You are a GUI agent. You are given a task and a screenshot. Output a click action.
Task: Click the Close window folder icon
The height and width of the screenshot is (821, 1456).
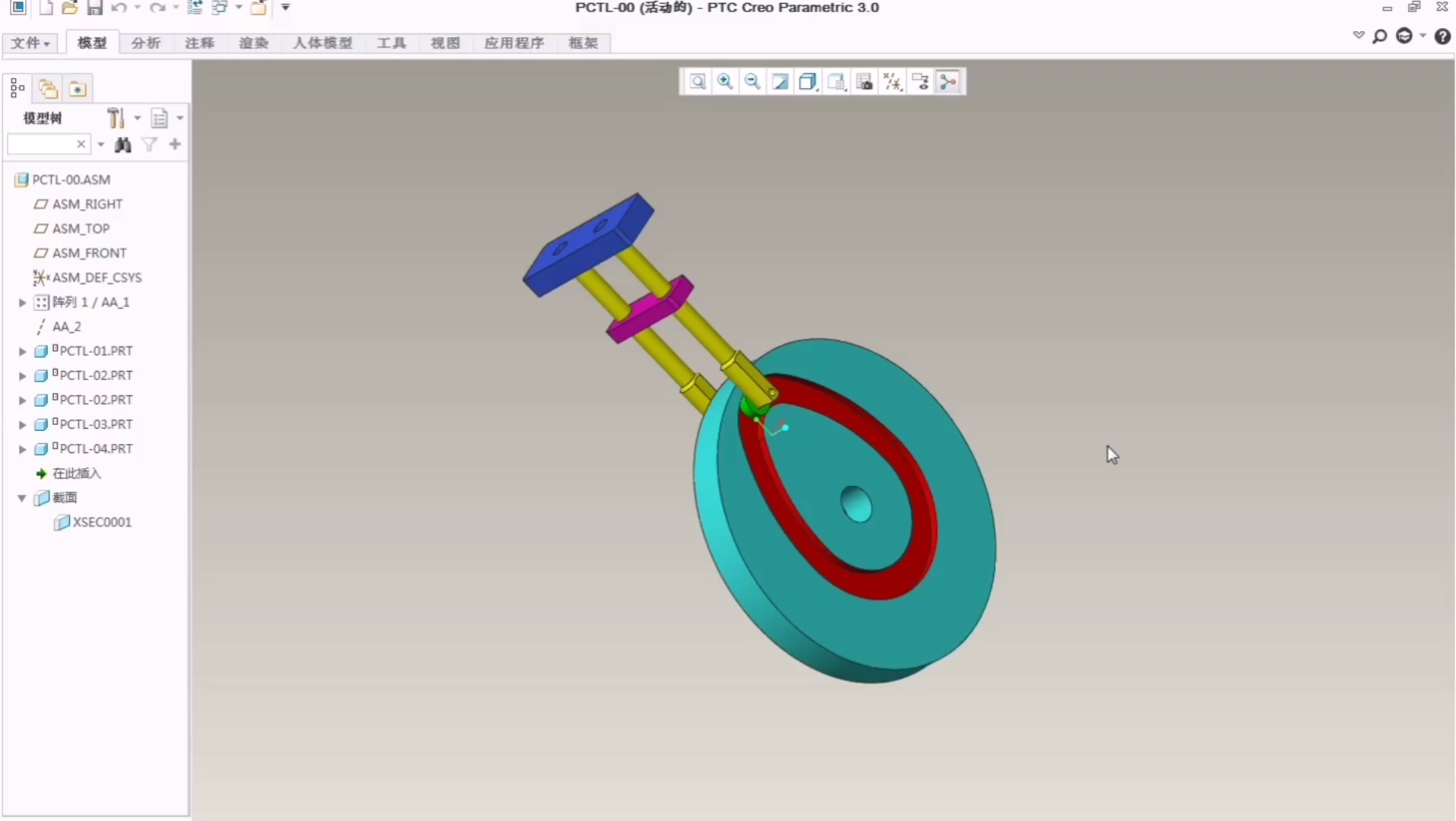point(258,8)
